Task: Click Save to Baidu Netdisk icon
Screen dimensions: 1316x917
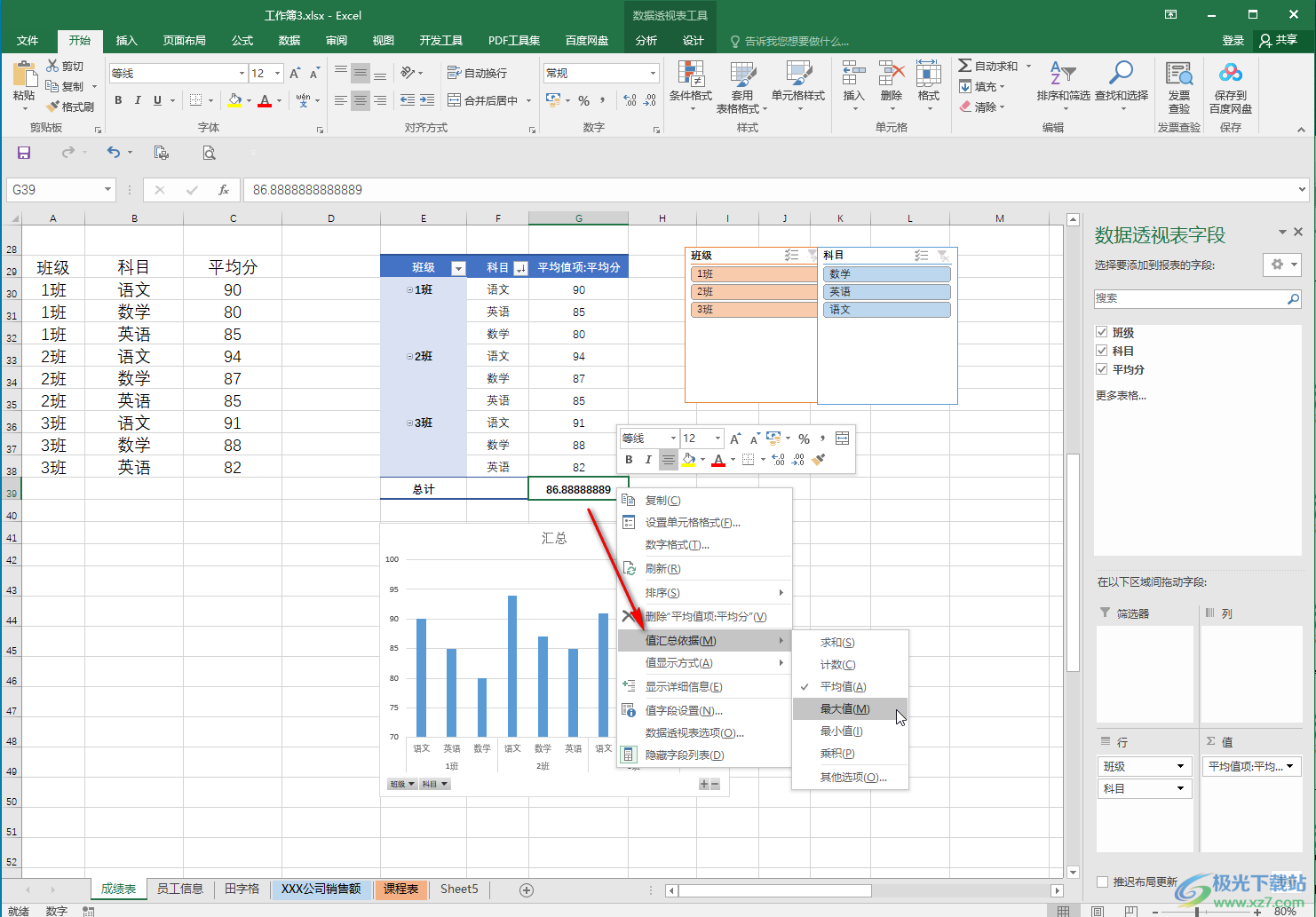Action: click(1230, 75)
